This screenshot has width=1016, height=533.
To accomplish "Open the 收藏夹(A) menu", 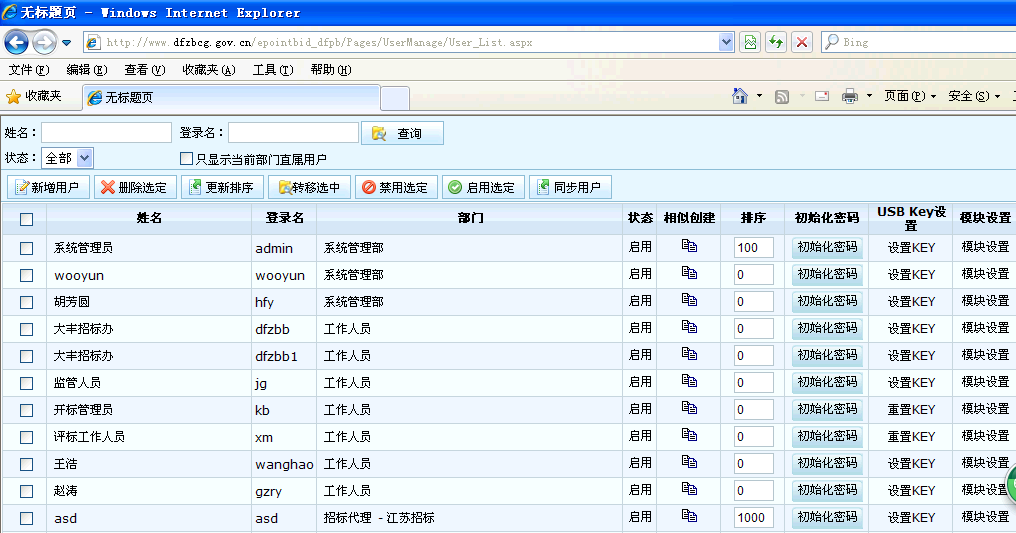I will [209, 69].
